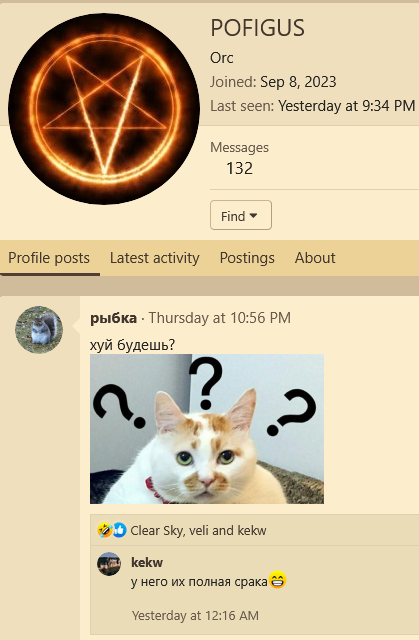This screenshot has height=640, width=419.
Task: Switch to the Latest activity tab
Action: (155, 258)
